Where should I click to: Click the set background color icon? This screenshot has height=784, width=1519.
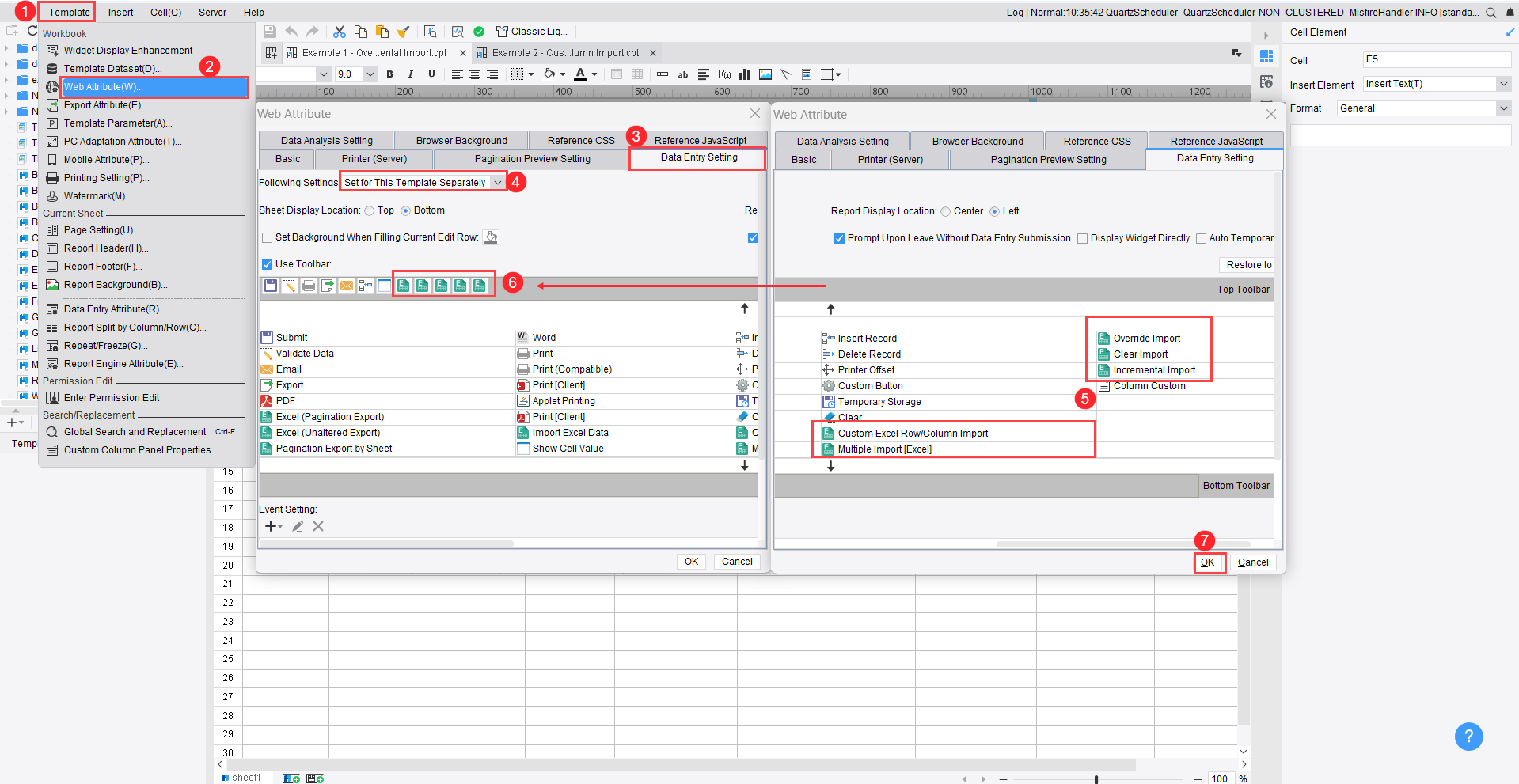pyautogui.click(x=491, y=237)
